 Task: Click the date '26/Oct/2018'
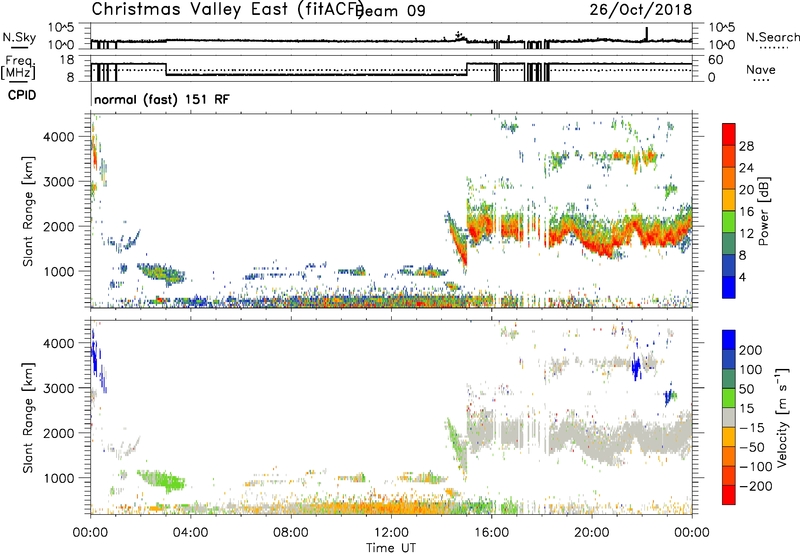tap(641, 9)
